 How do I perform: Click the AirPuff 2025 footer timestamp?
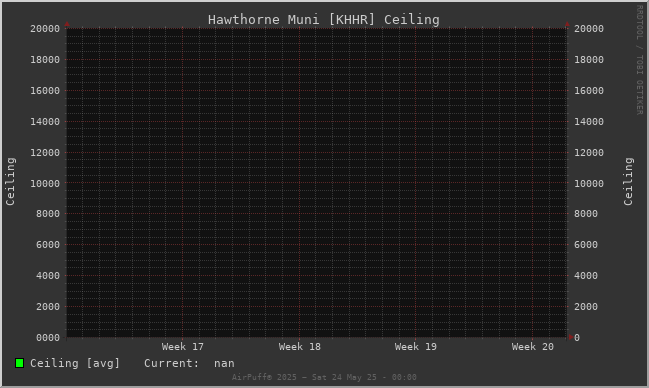pos(324,377)
